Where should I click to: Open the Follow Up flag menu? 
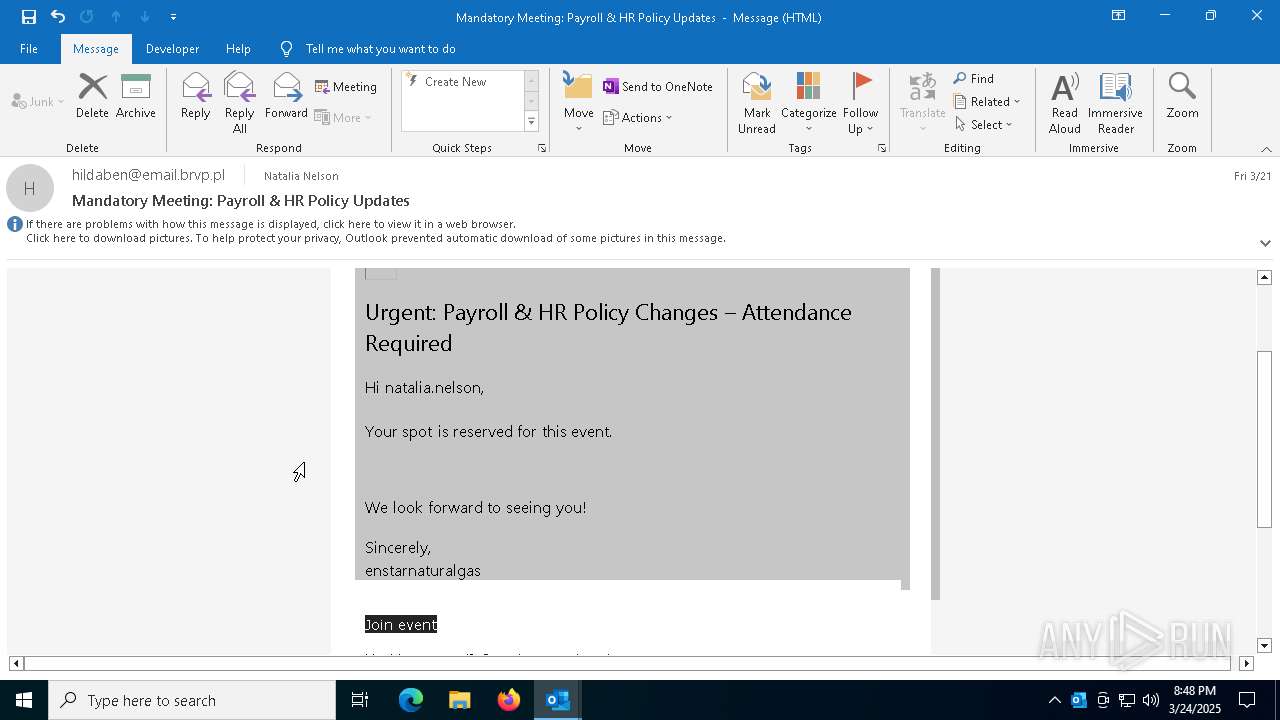click(860, 102)
